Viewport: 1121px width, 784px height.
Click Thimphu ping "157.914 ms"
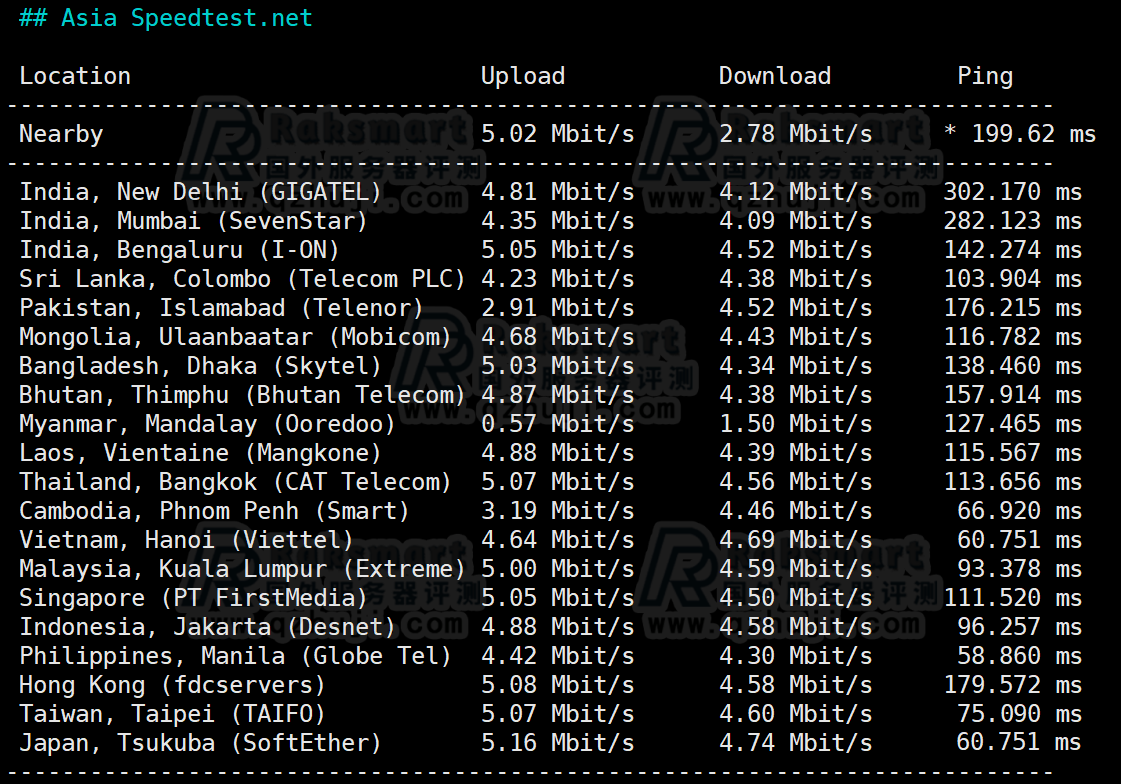click(1012, 395)
